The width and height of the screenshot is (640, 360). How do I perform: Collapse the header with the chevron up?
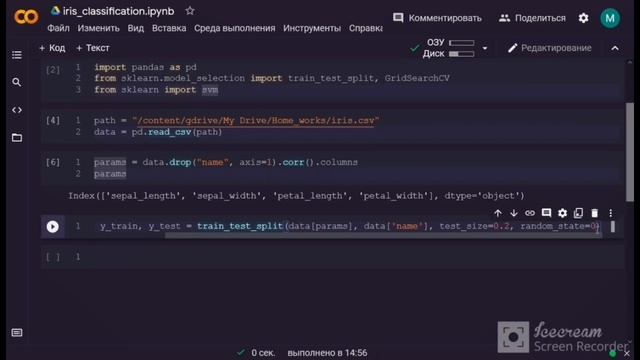pos(615,48)
